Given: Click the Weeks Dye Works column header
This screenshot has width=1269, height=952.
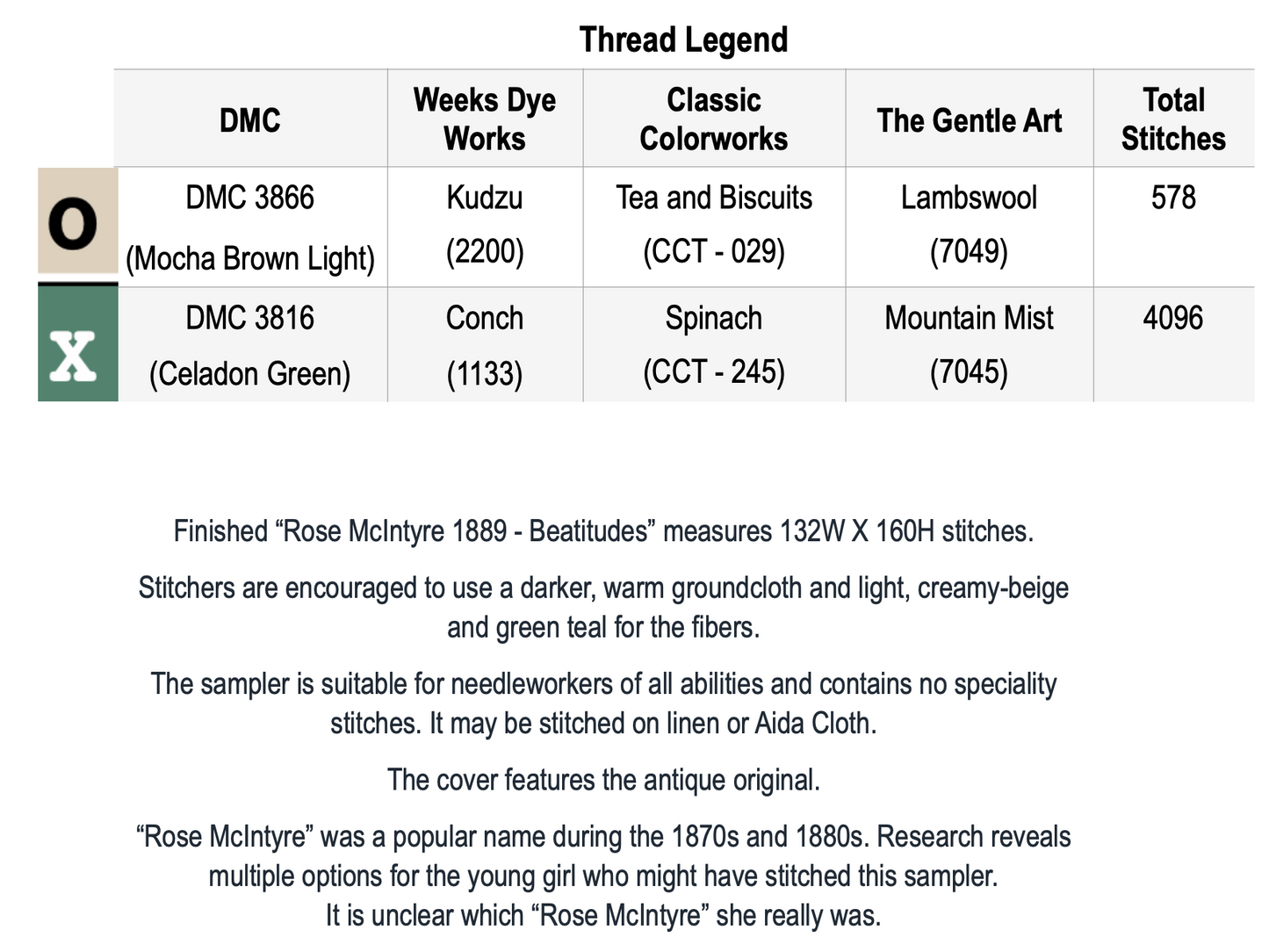Looking at the screenshot, I should coord(485,119).
